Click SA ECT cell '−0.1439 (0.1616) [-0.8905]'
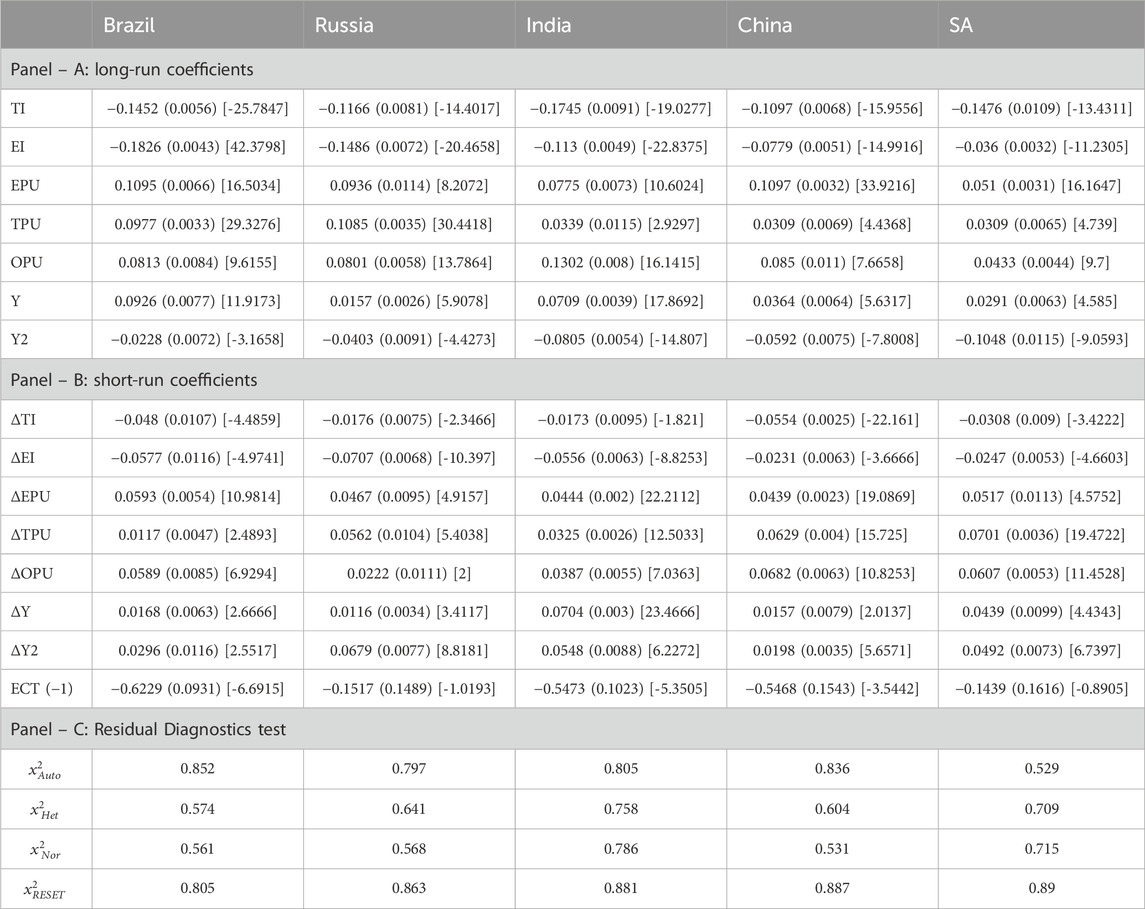 [x=1041, y=689]
